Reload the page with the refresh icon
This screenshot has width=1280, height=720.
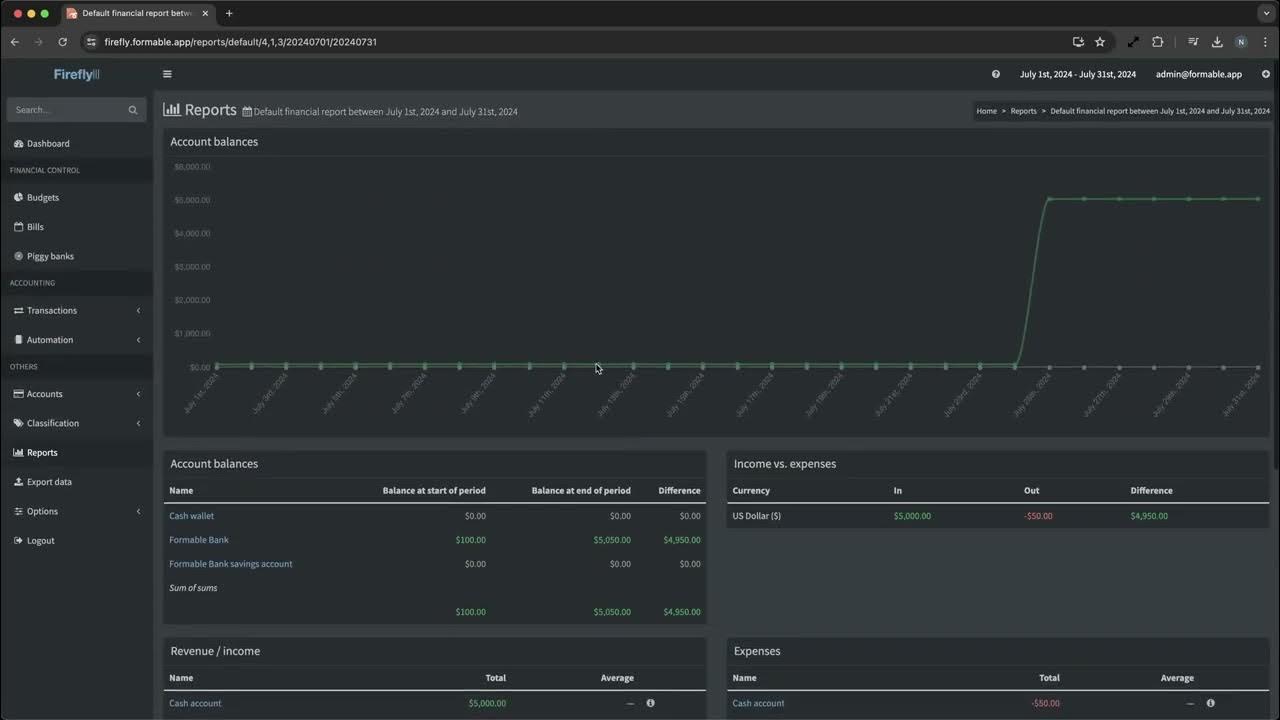[62, 42]
